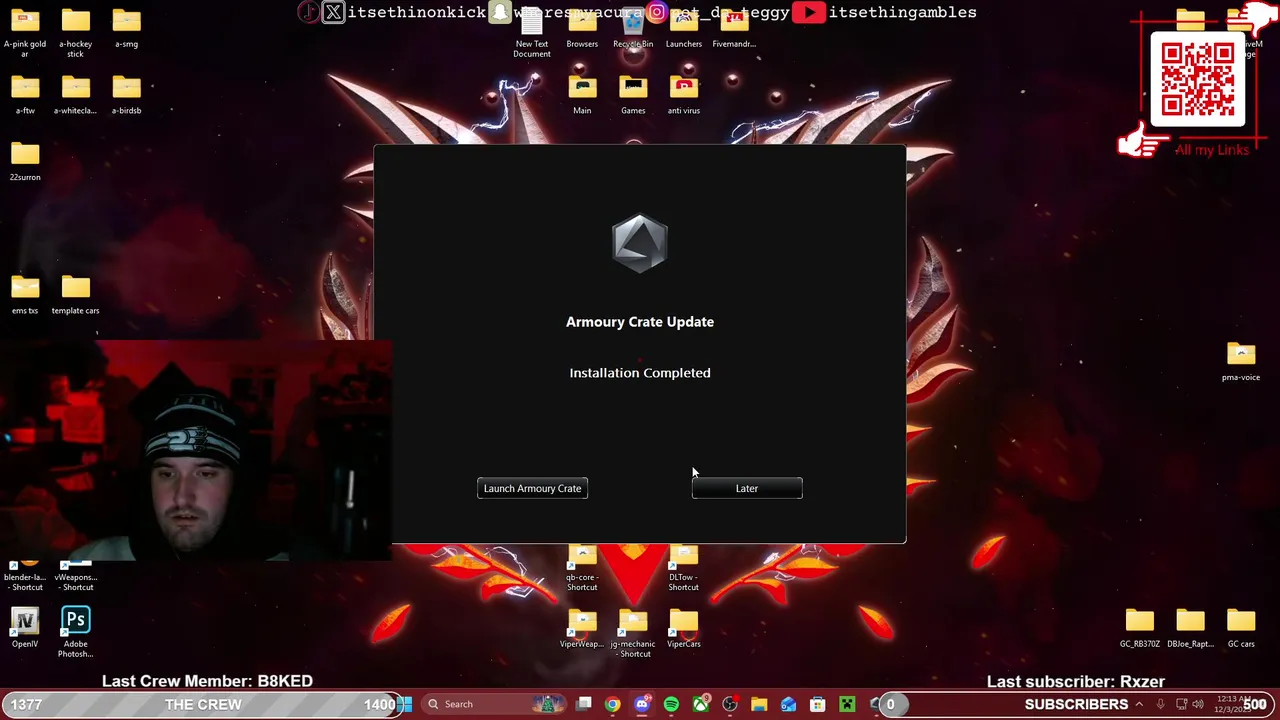
Task: Open Microsoft Store from the taskbar
Action: tap(818, 704)
